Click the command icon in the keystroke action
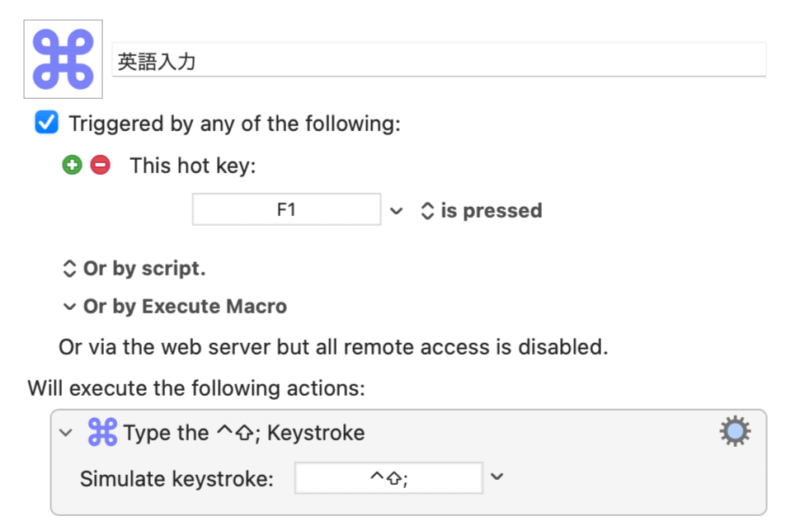This screenshot has width=800, height=526. [x=102, y=433]
